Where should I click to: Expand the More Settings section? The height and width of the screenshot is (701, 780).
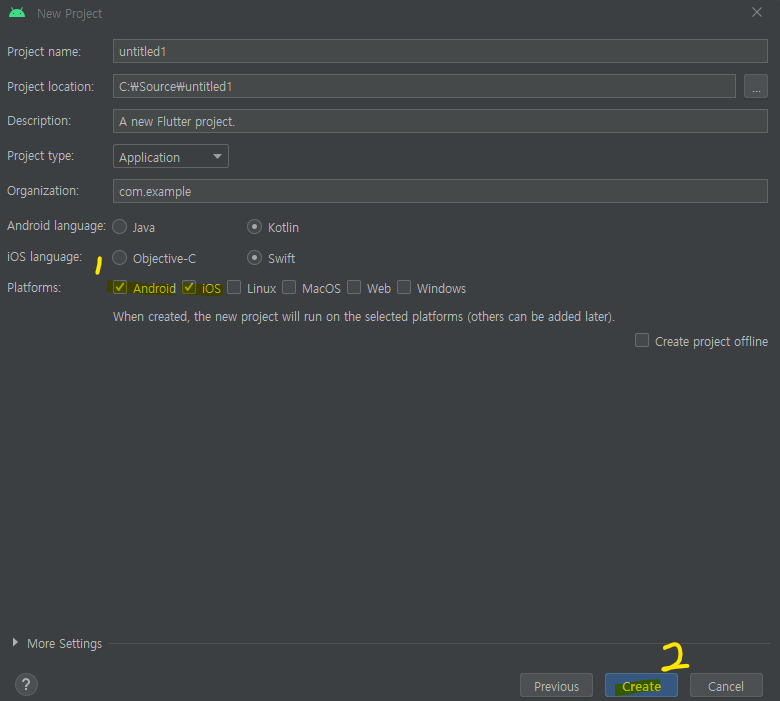click(x=15, y=643)
